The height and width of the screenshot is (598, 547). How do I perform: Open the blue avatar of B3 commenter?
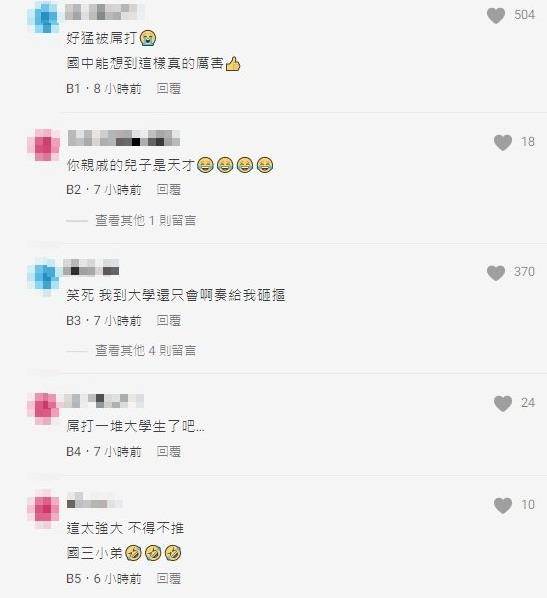point(44,275)
